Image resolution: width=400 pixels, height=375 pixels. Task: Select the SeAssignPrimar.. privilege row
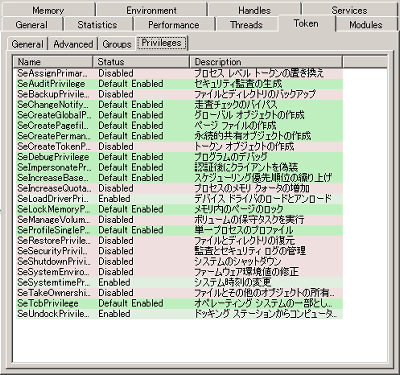179,73
